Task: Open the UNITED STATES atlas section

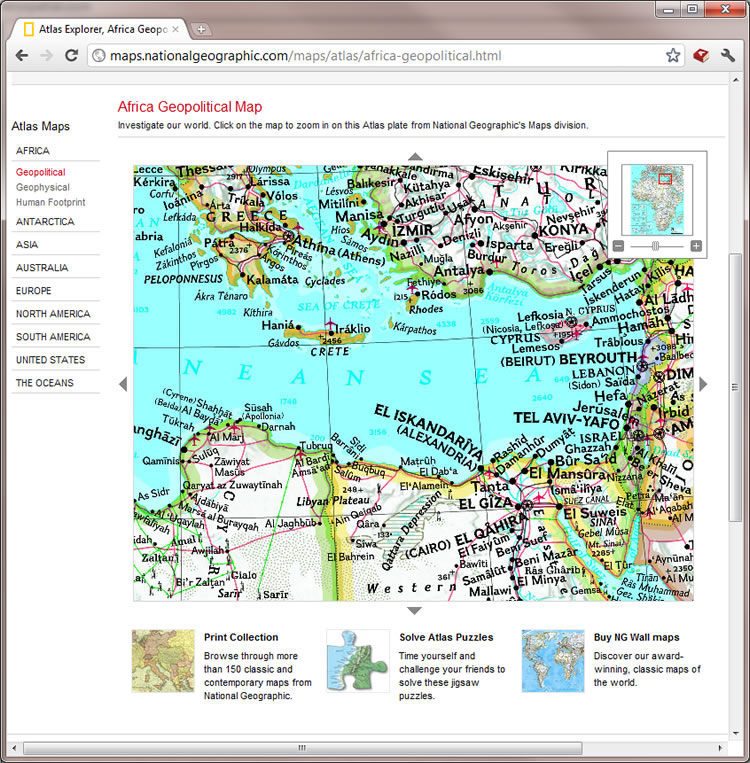Action: coord(51,360)
